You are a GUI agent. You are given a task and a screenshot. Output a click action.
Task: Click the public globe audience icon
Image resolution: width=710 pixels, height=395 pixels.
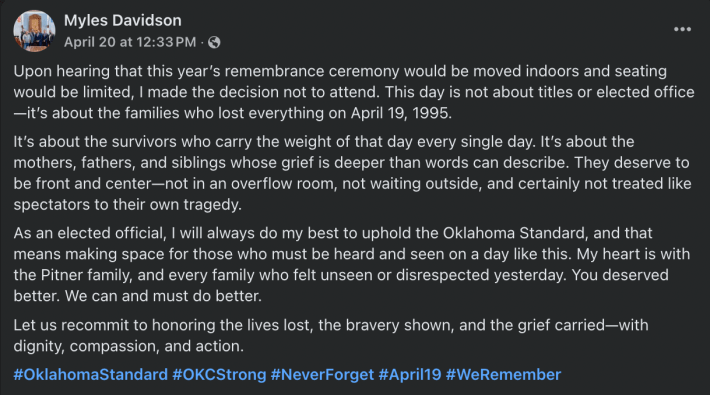214,43
